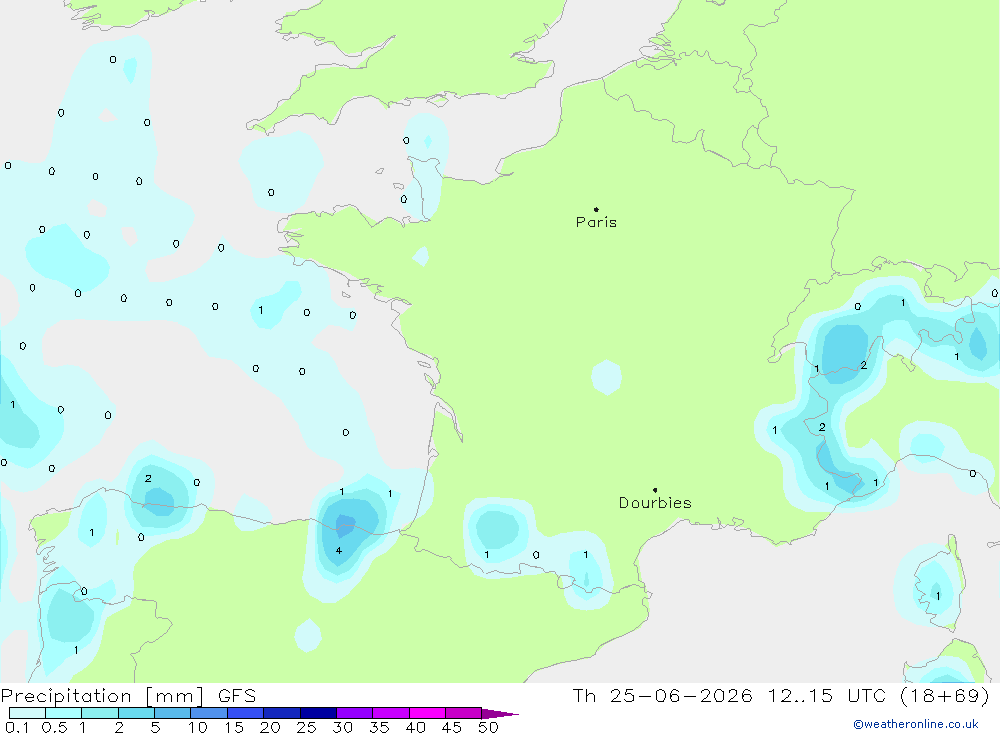Pick the 5–10 mm legend swatch

tap(173, 713)
